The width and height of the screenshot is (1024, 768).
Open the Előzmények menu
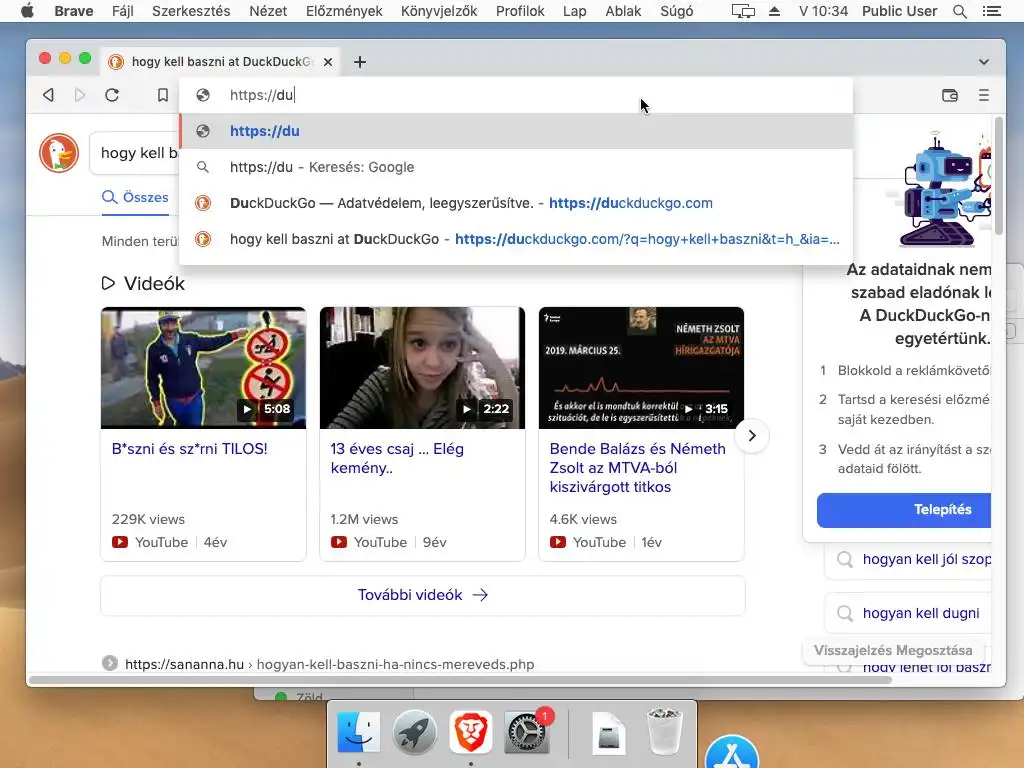[344, 11]
